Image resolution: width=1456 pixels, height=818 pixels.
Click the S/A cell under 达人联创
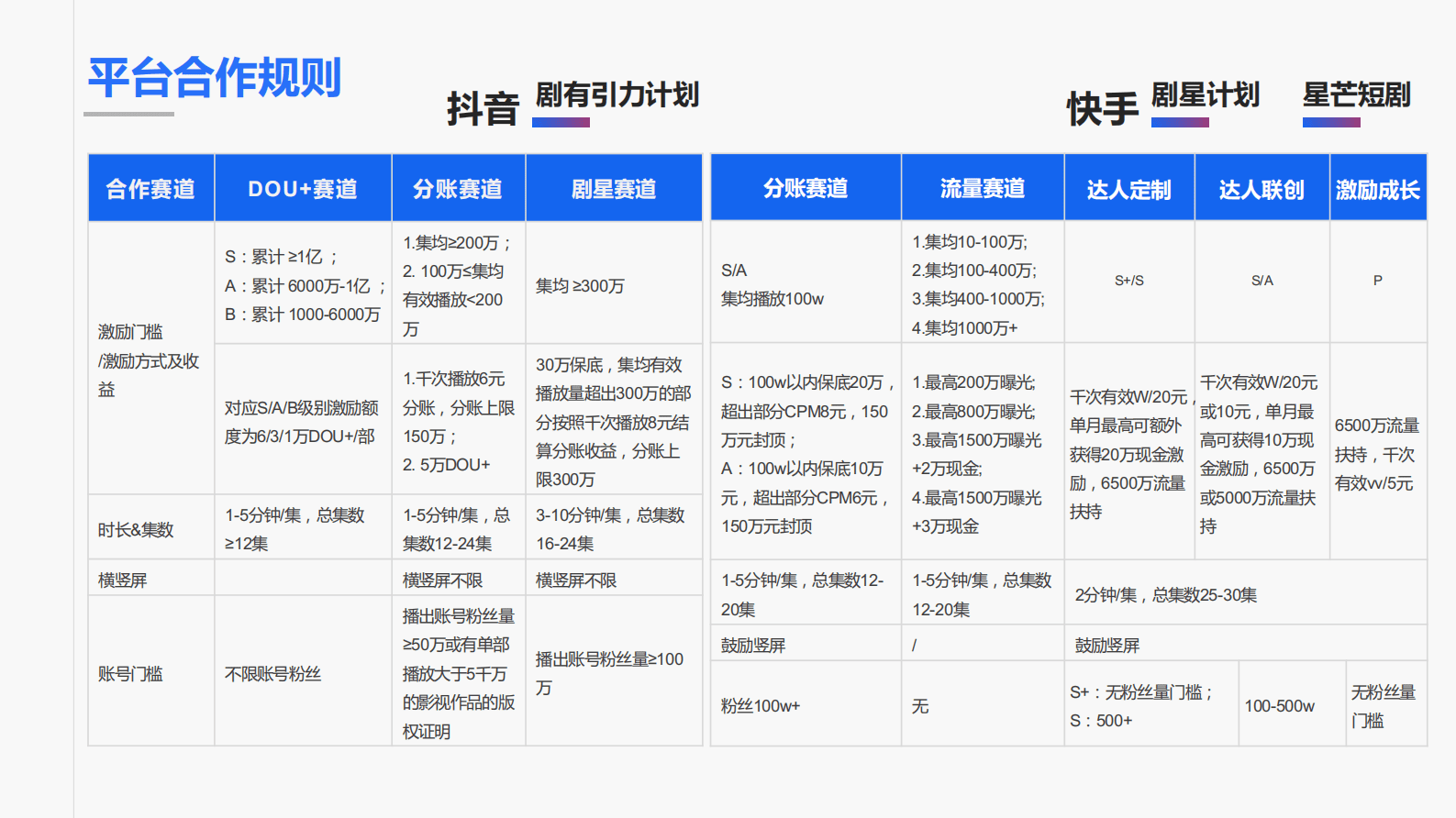click(1261, 281)
